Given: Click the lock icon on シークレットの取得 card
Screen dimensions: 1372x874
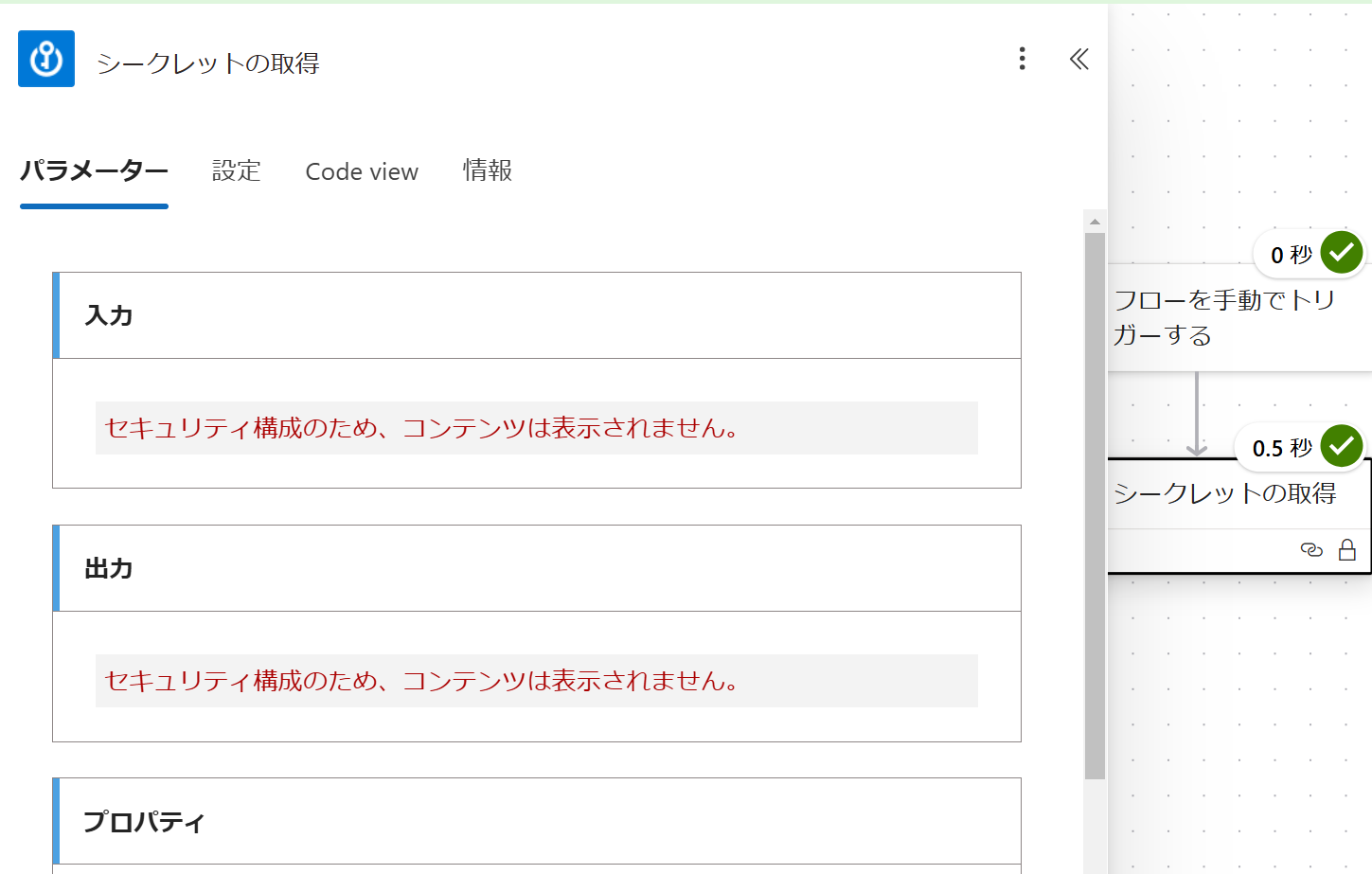Looking at the screenshot, I should (x=1347, y=549).
